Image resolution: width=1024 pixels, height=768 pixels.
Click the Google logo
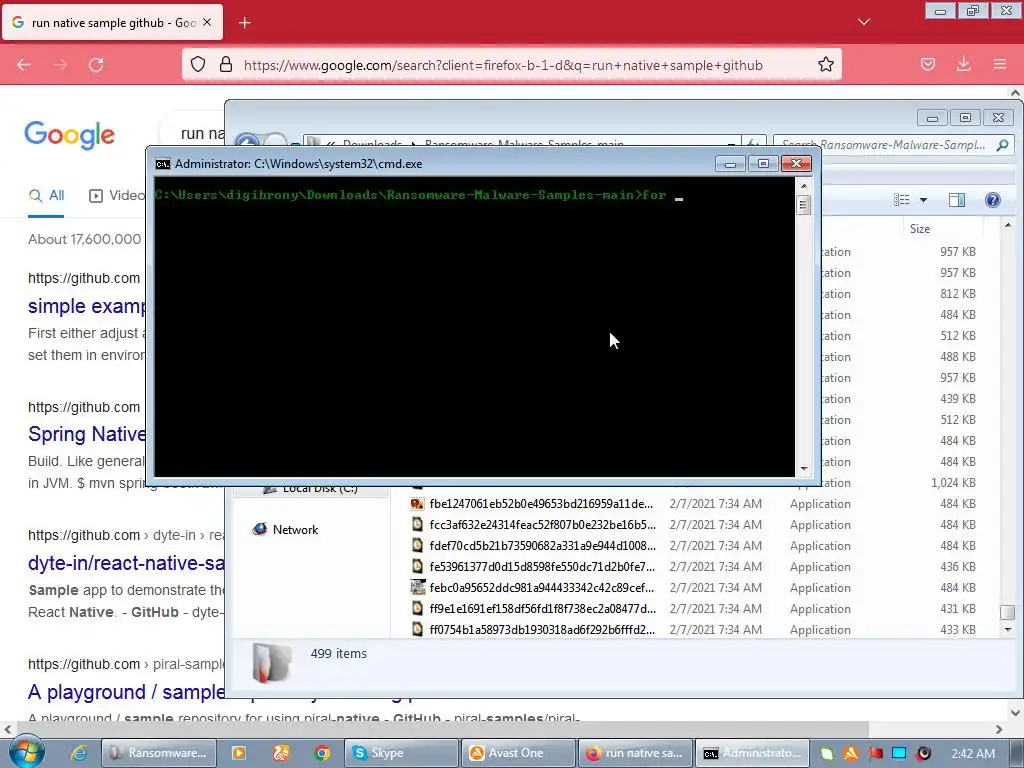[x=70, y=135]
